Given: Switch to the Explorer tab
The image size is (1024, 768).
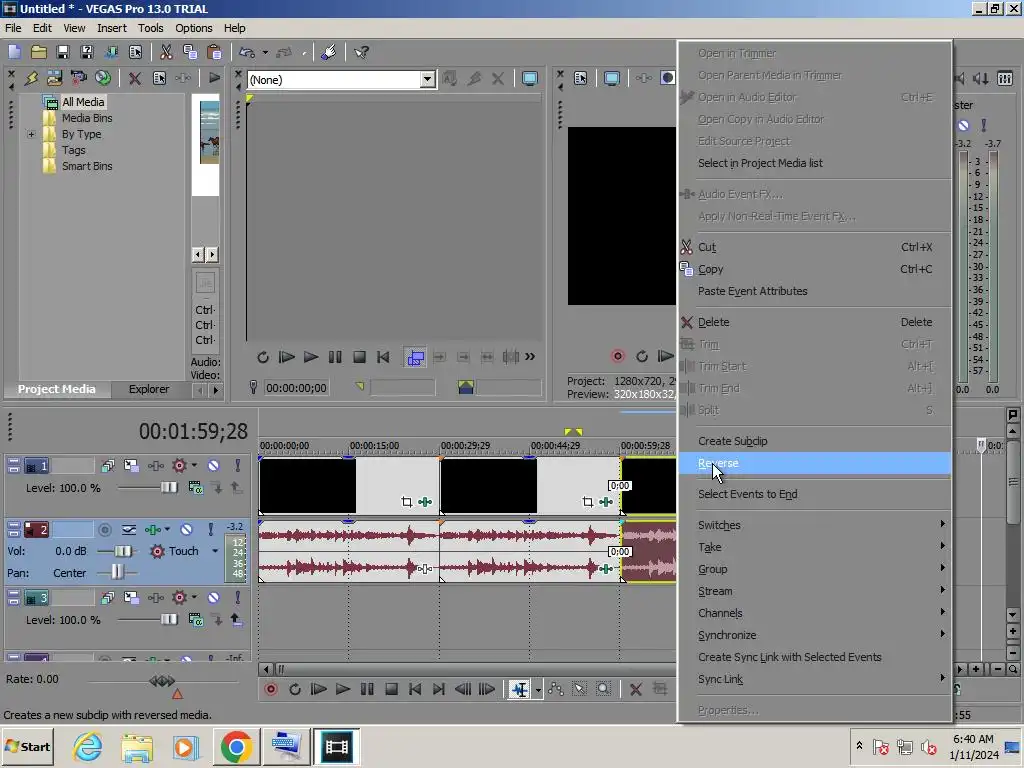Looking at the screenshot, I should pos(148,389).
